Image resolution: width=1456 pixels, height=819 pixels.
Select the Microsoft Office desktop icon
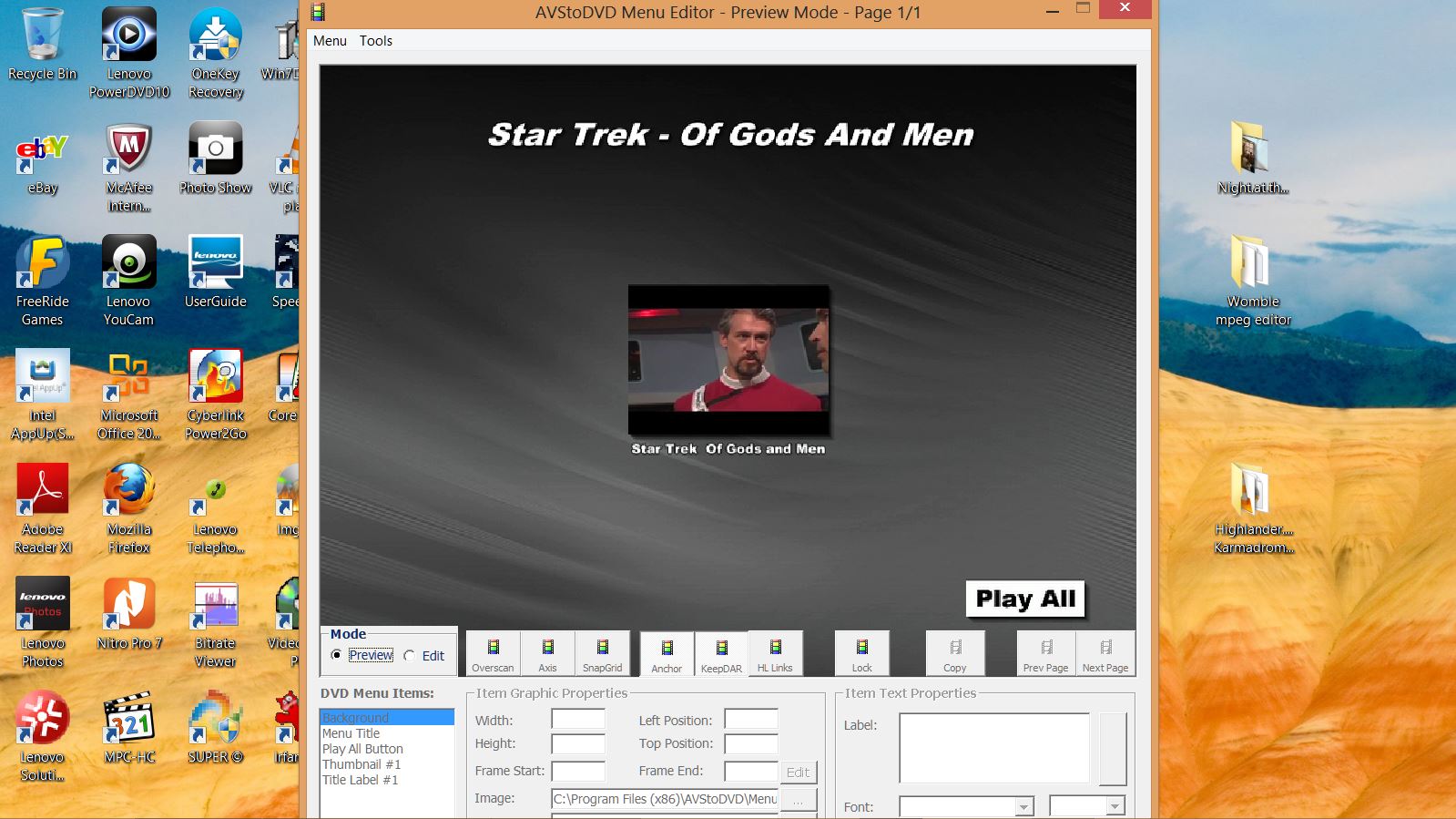coord(129,394)
